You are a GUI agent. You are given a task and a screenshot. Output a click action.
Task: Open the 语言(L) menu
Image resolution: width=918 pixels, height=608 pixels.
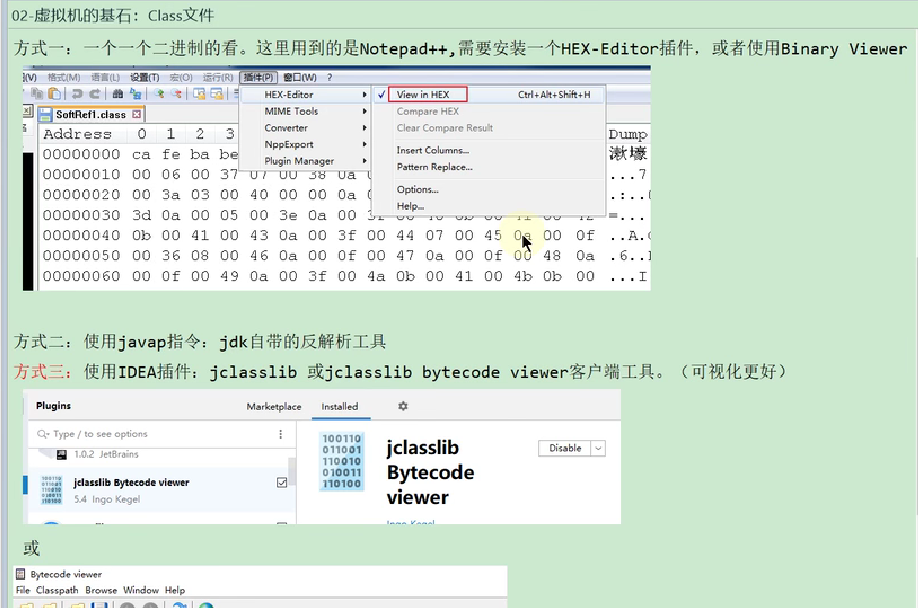(105, 77)
